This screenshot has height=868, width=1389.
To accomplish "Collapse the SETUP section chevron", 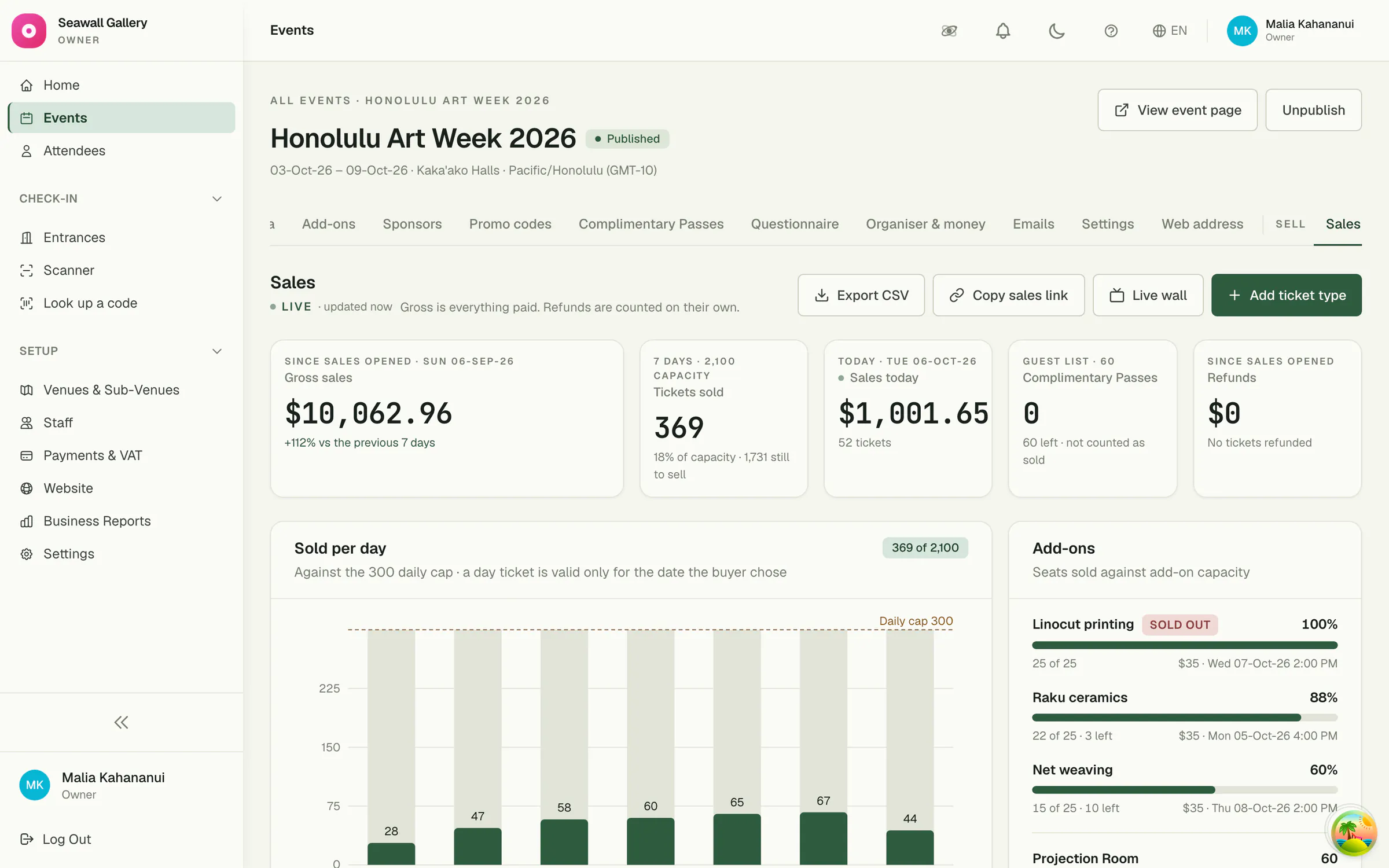I will [217, 351].
